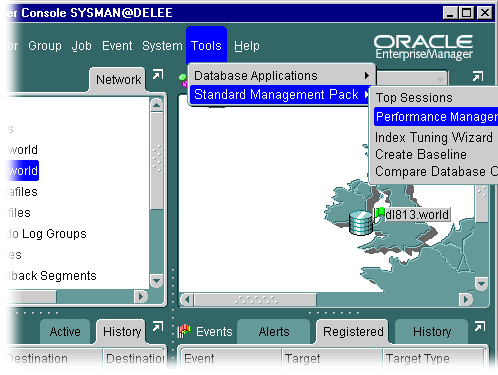The image size is (498, 375).
Task: Switch to the Active jobs tab
Action: [x=65, y=332]
